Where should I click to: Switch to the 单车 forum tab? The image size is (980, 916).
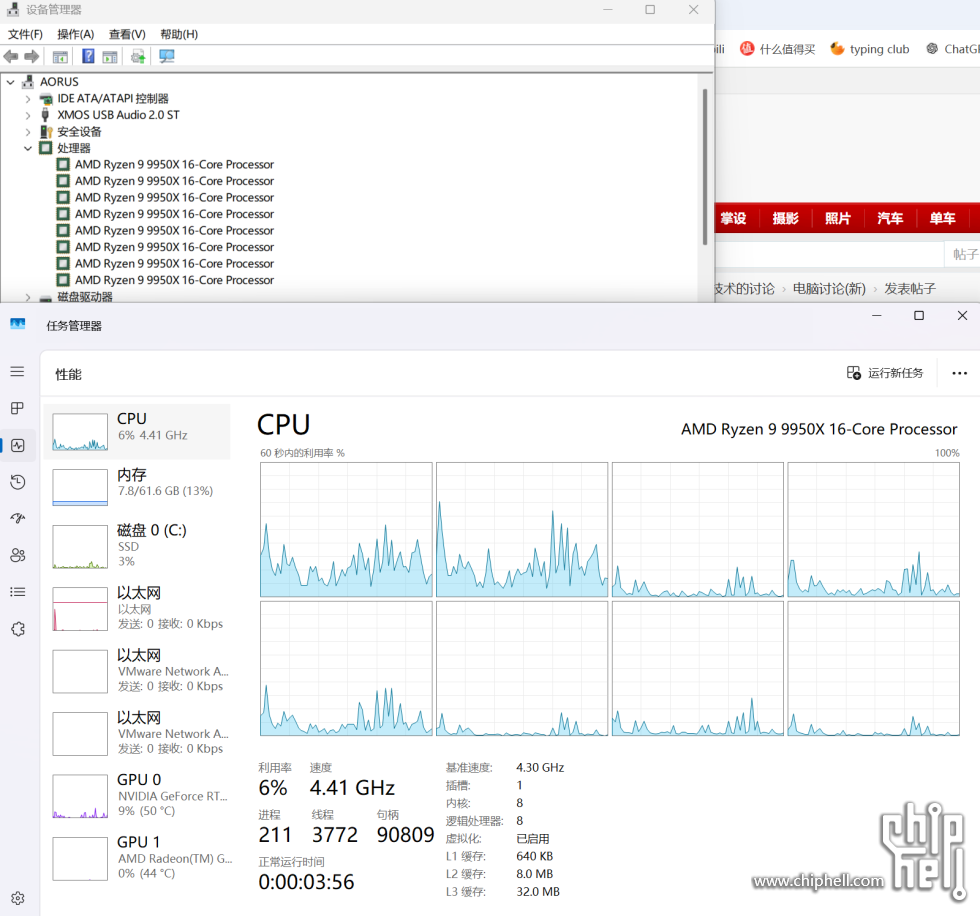942,218
